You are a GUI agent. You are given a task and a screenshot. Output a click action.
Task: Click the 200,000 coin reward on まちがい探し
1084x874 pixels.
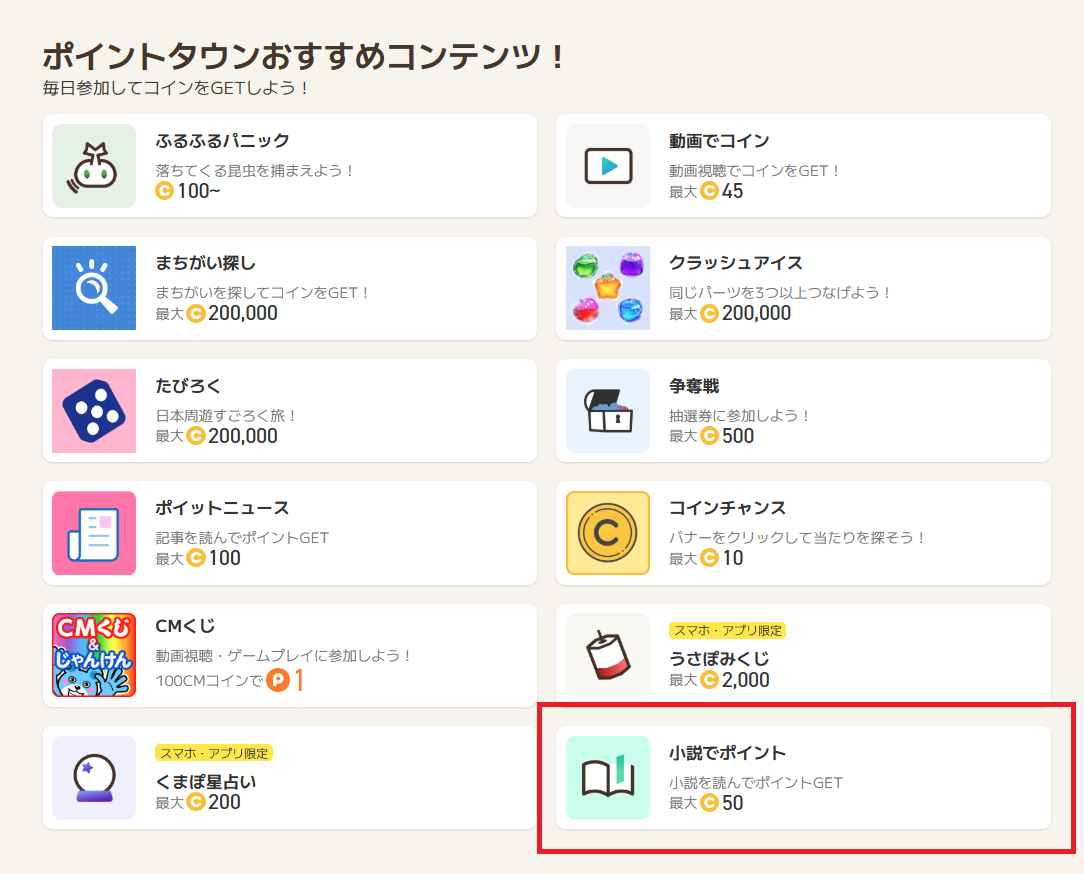pos(216,313)
